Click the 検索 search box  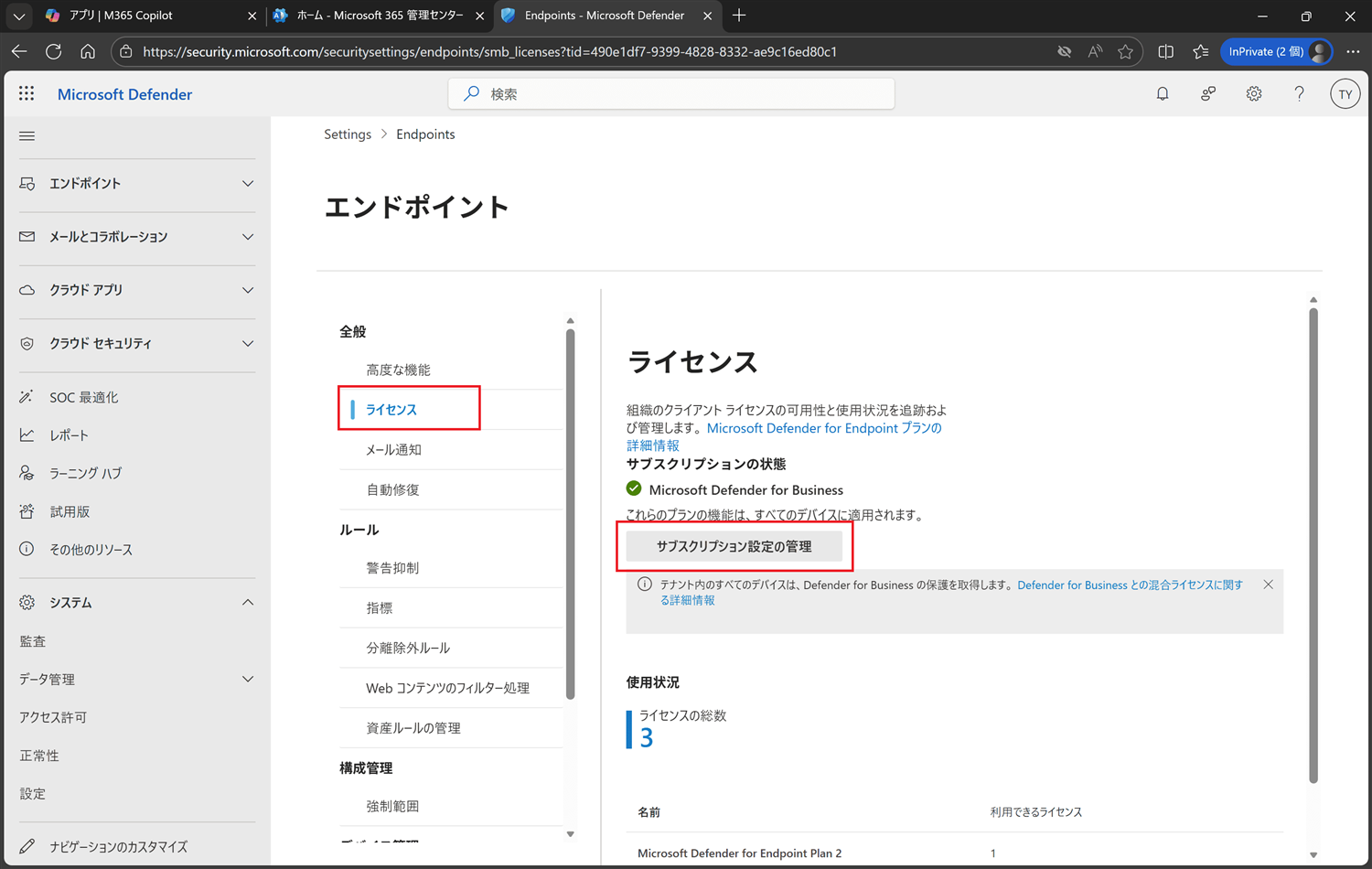coord(671,93)
